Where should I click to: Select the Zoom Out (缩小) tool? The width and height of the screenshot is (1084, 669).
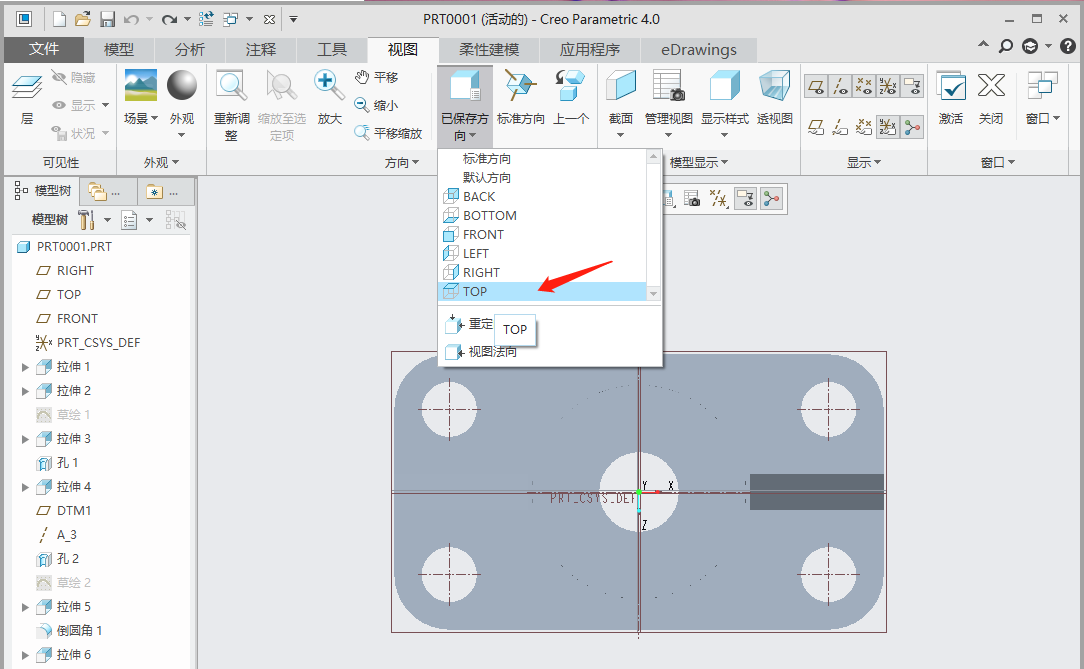coord(377,105)
